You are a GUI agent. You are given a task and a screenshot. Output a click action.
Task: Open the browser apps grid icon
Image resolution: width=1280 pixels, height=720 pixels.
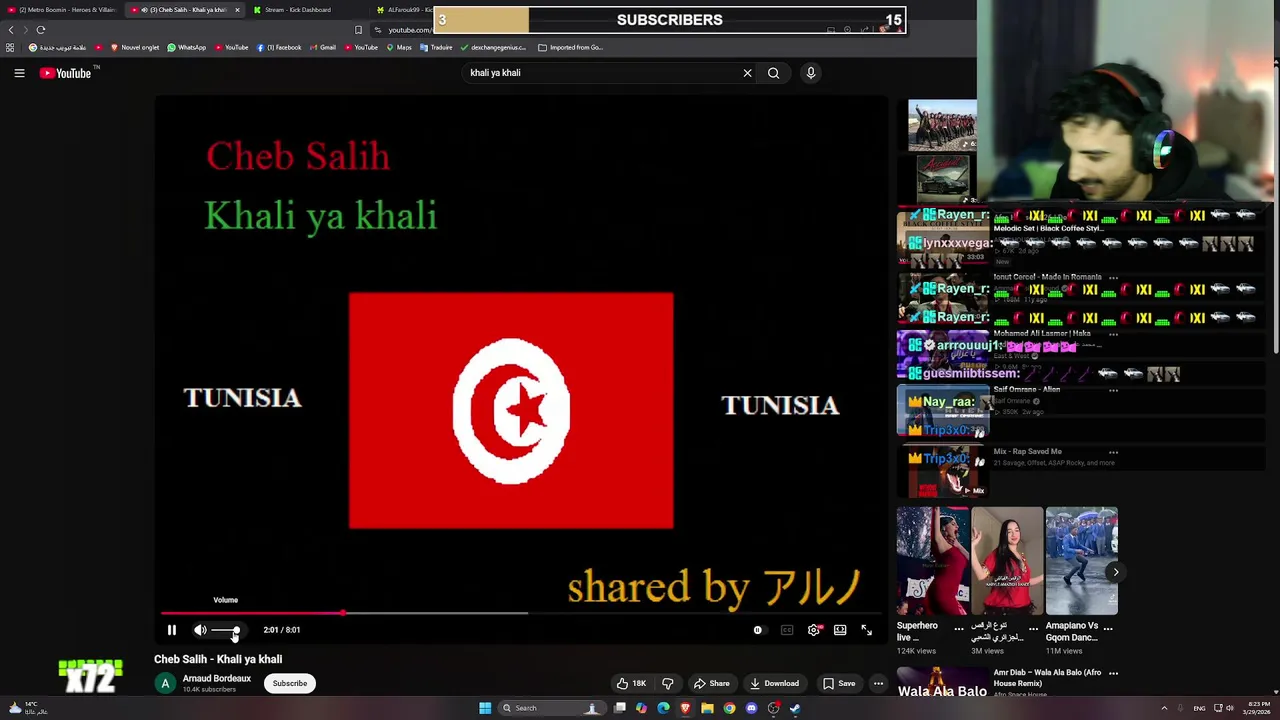tap(10, 47)
